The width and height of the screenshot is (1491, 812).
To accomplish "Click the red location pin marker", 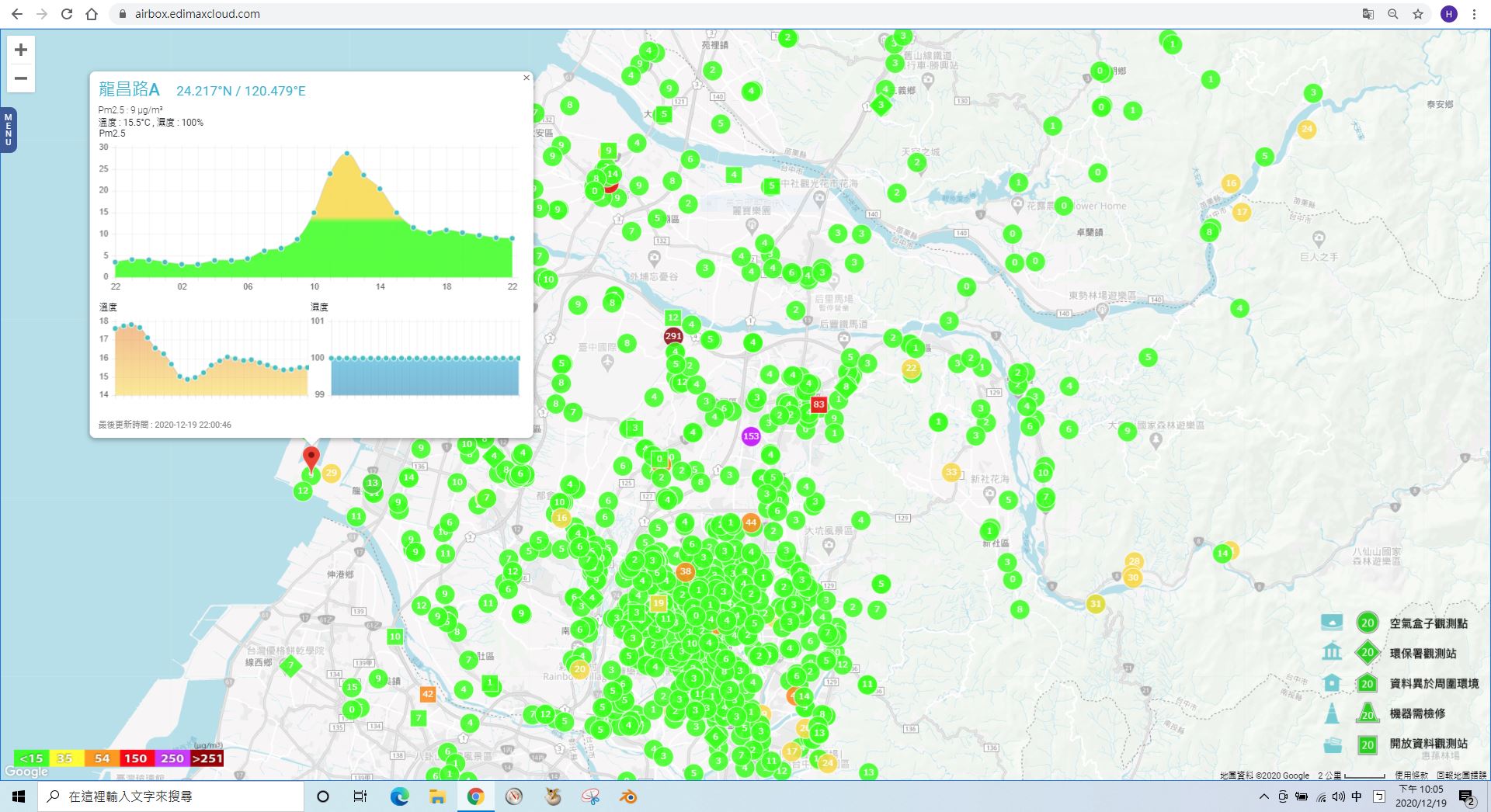I will (311, 460).
